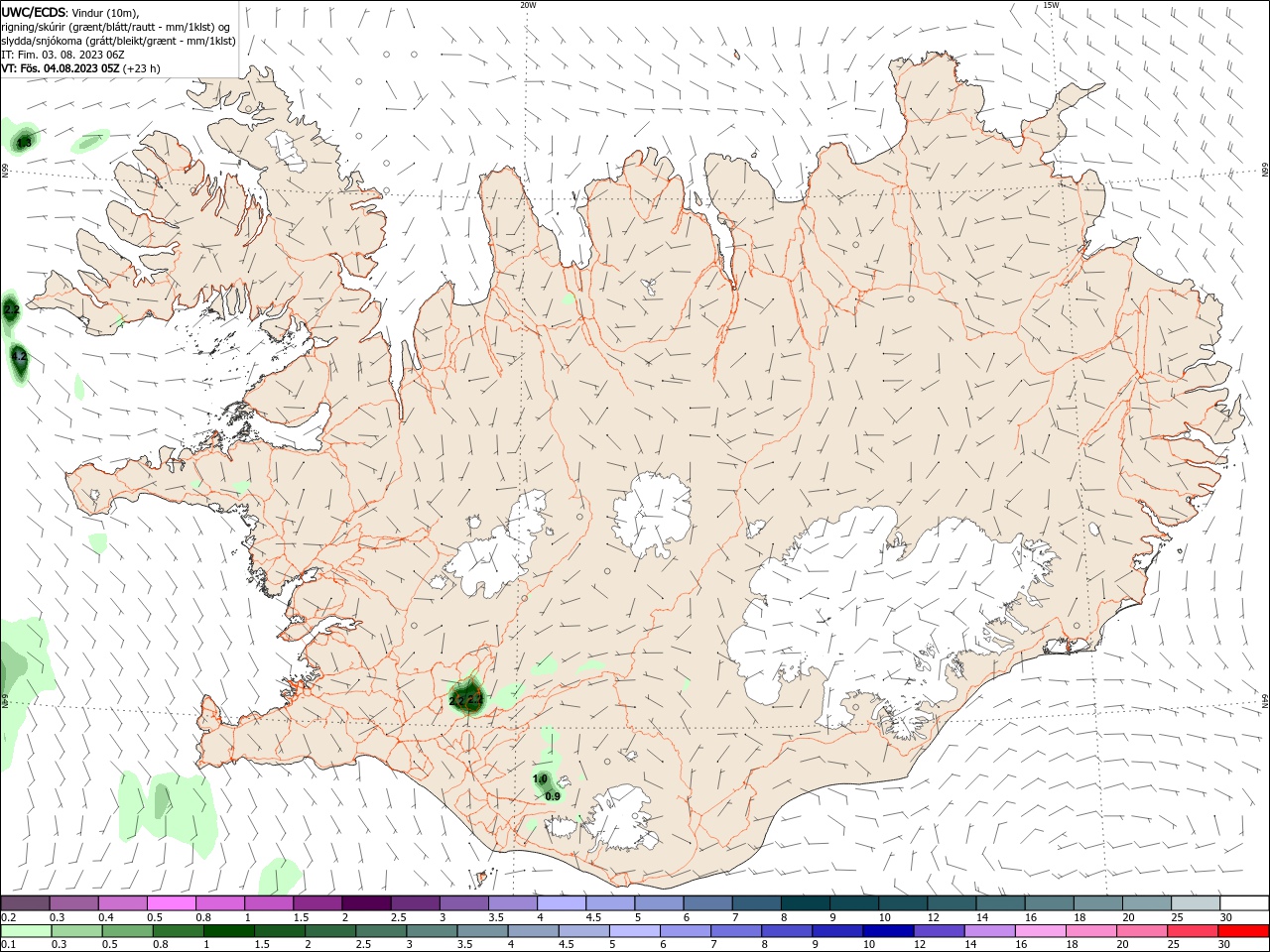The width and height of the screenshot is (1270, 952).
Task: Click the crimson 25 rain legend swatch
Action: 1193,931
